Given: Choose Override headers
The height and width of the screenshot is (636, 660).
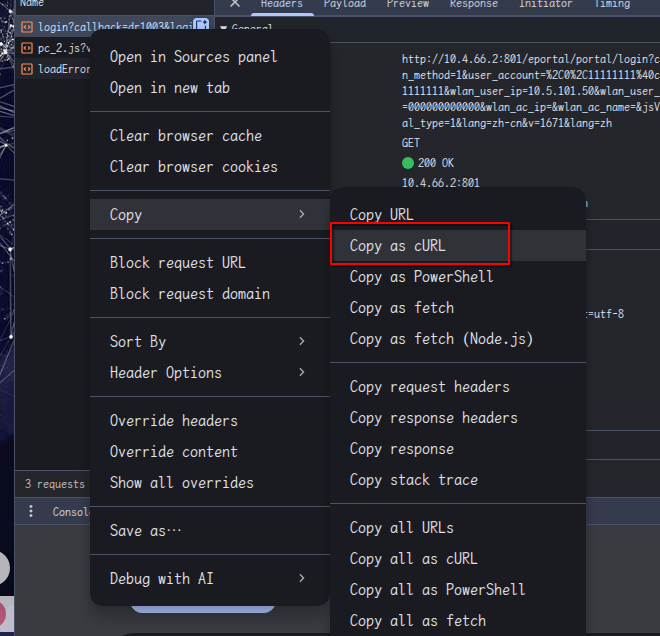Looking at the screenshot, I should coord(210,420).
